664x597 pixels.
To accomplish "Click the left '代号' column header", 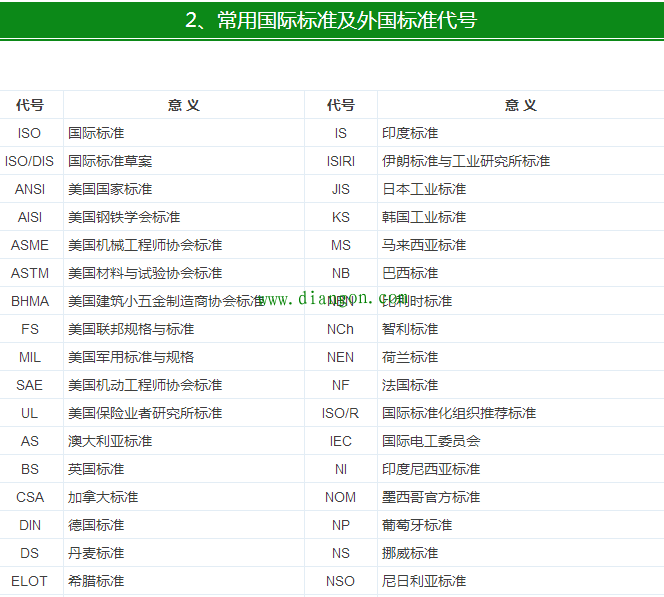I will pos(30,105).
